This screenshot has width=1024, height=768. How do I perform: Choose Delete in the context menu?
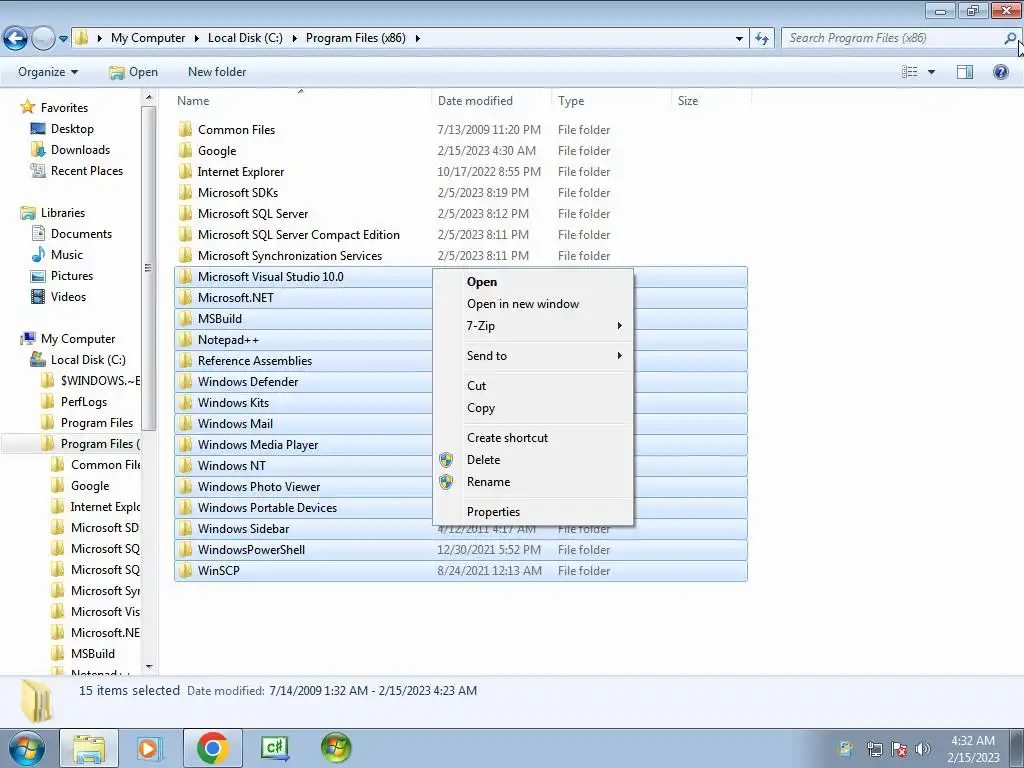pyautogui.click(x=533, y=460)
